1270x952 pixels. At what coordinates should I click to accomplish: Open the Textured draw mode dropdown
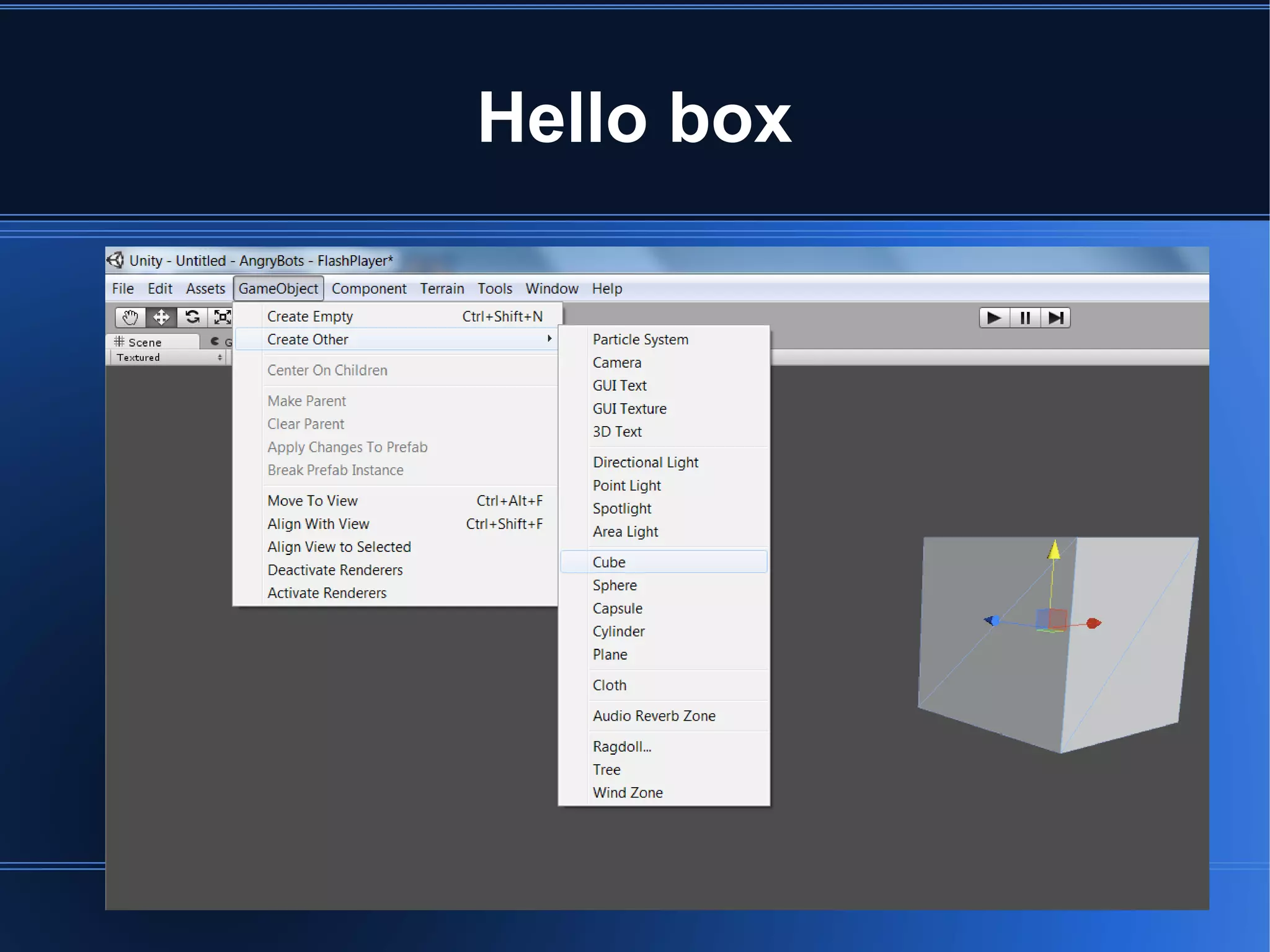169,357
